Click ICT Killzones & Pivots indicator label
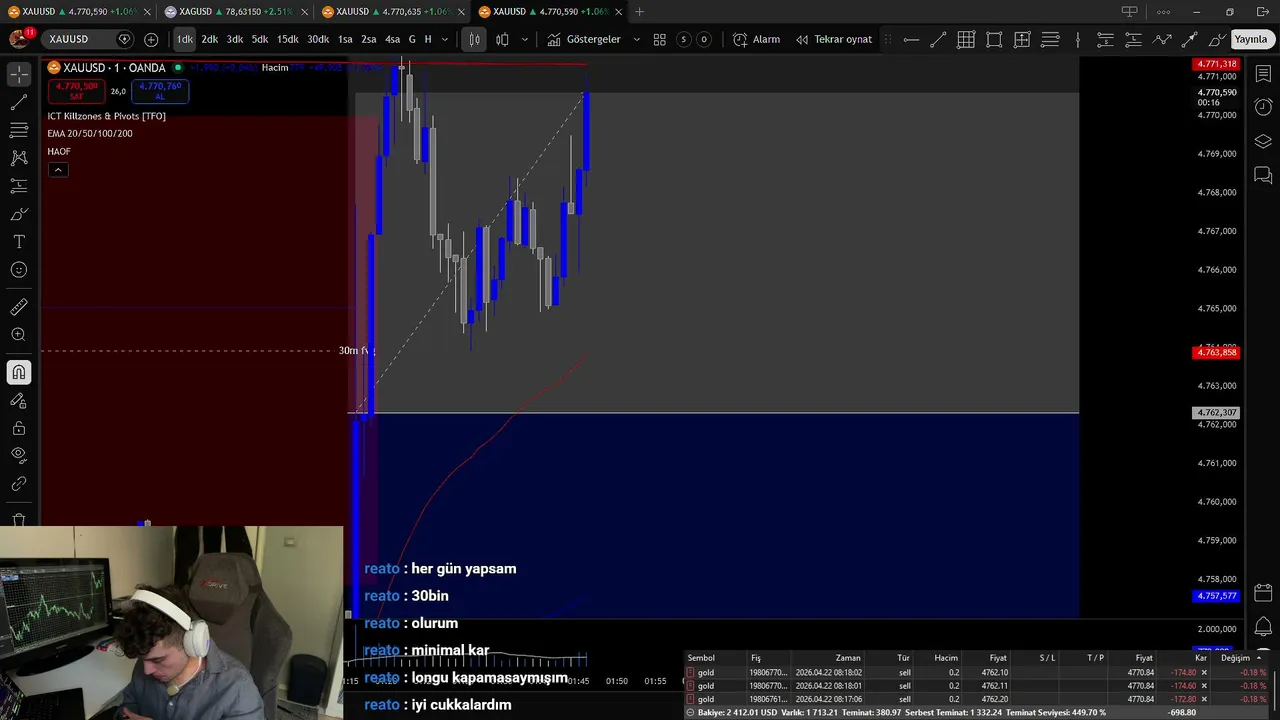1280x720 pixels. [107, 116]
